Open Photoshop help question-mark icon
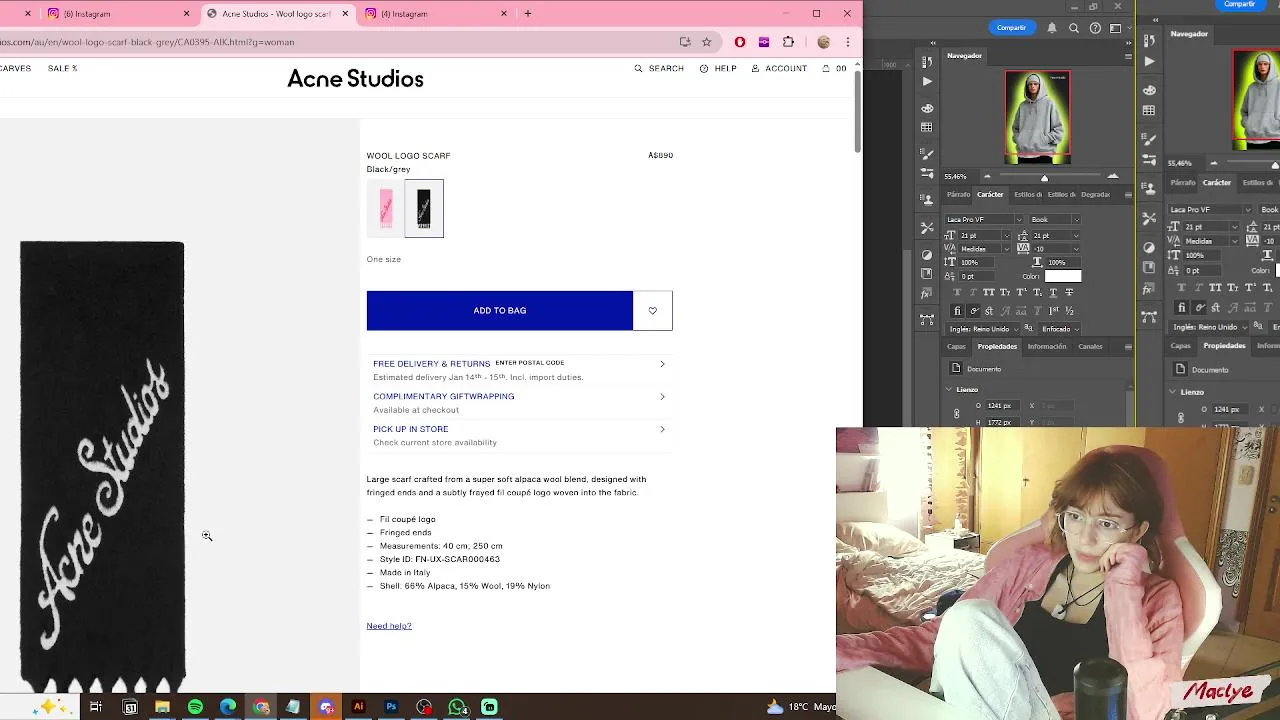The image size is (1280, 720). point(1095,28)
